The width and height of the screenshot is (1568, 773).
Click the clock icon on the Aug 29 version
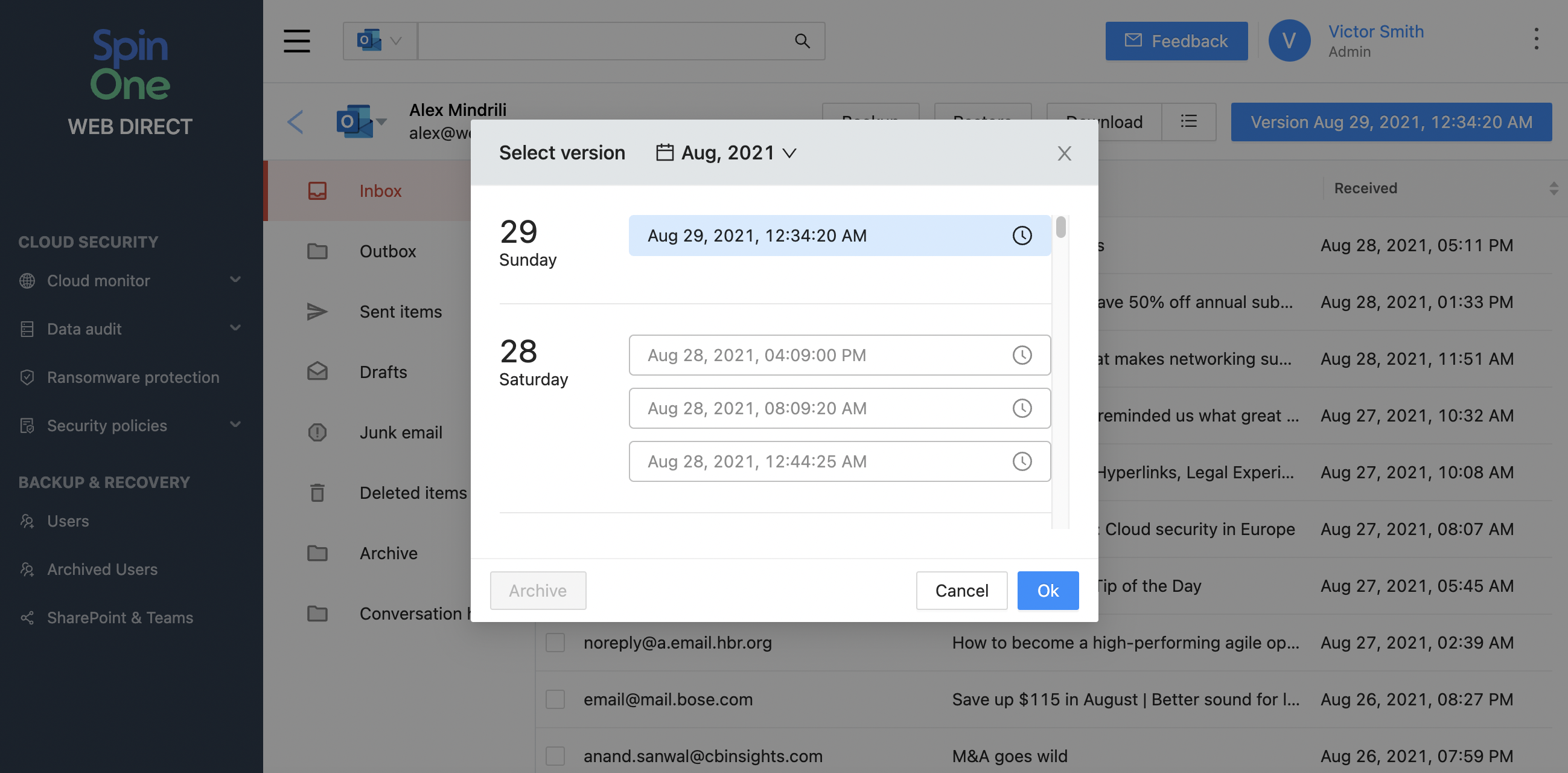click(x=1022, y=235)
